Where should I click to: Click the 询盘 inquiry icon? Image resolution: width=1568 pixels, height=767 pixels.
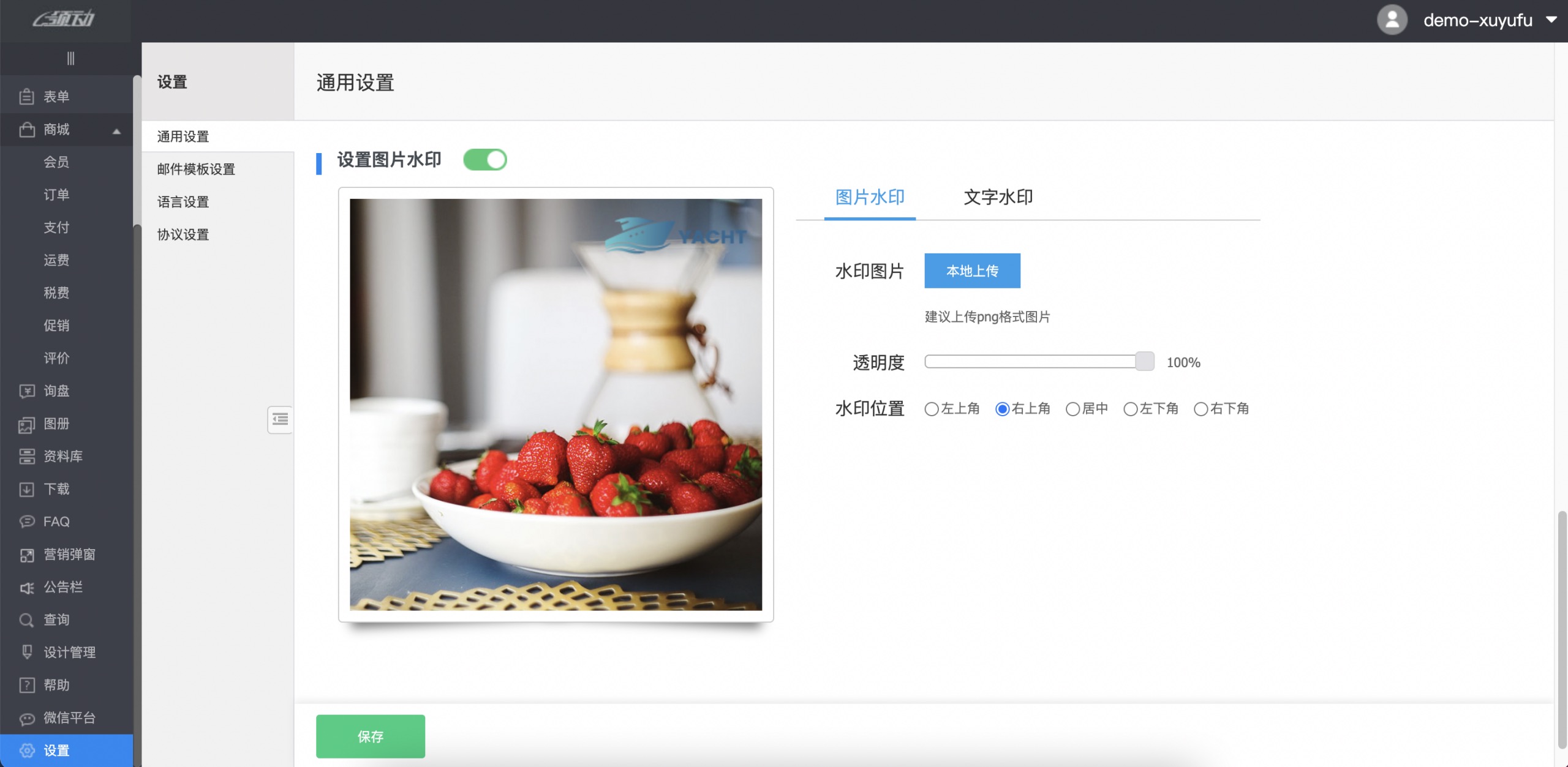(26, 391)
